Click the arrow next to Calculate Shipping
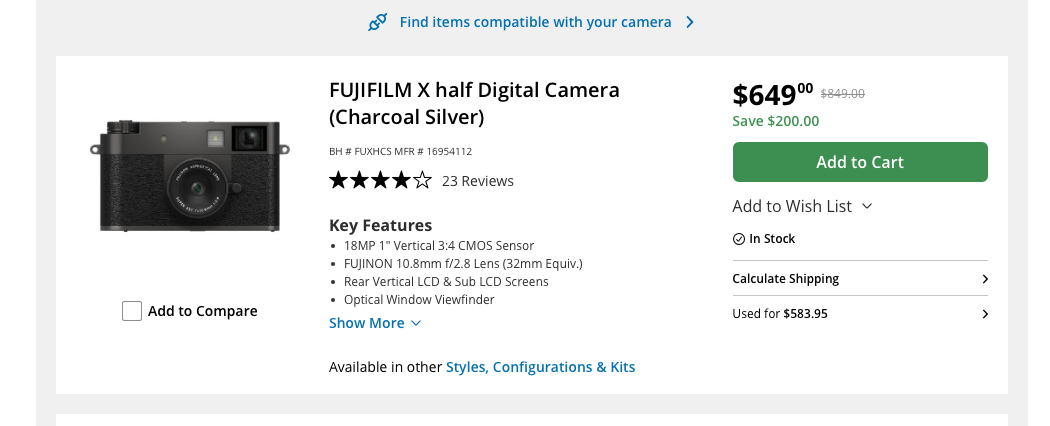This screenshot has height=426, width=1050. pos(985,279)
